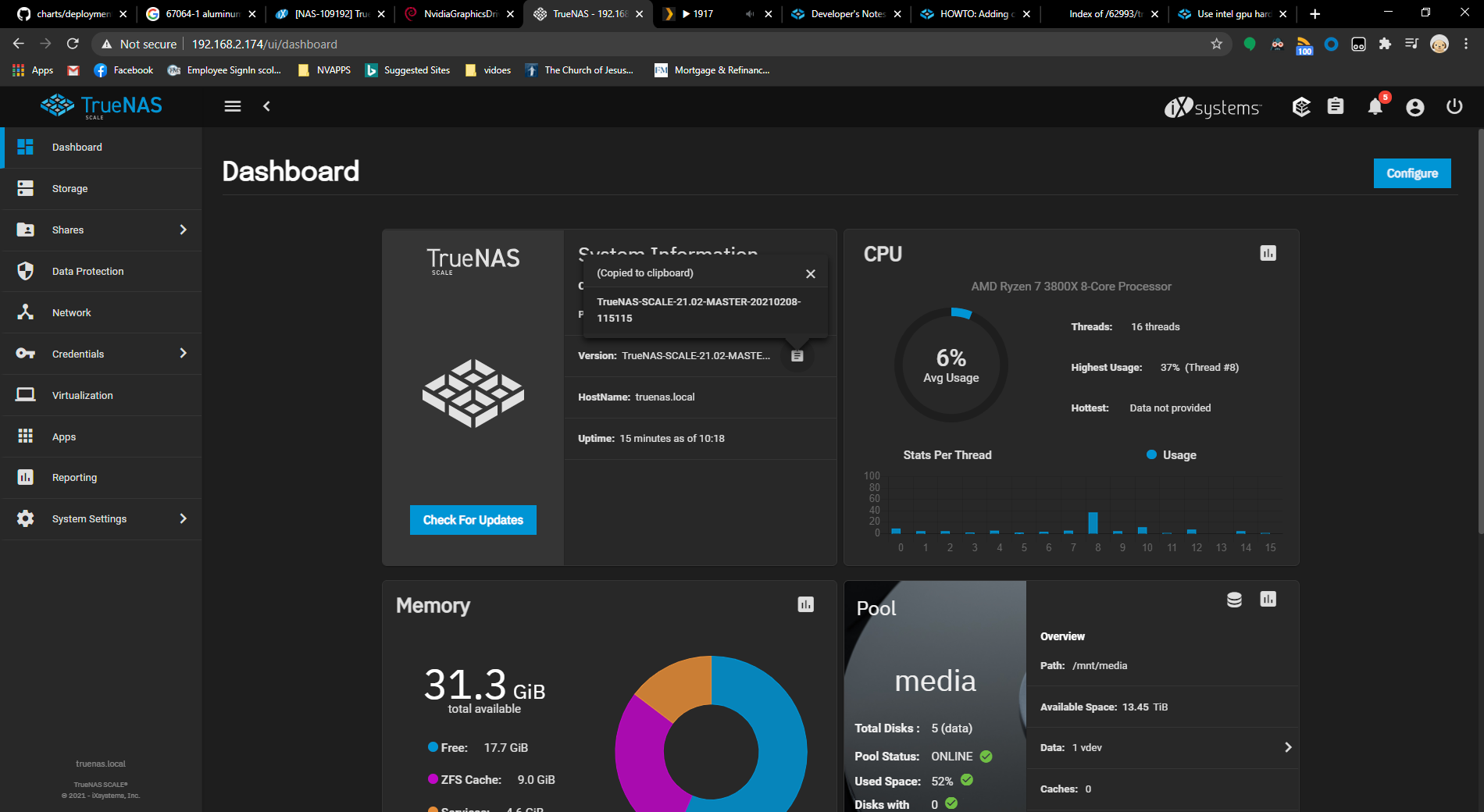Screen dimensions: 1484x812
Task: Open the TrueCommand status icon
Action: 1301,106
